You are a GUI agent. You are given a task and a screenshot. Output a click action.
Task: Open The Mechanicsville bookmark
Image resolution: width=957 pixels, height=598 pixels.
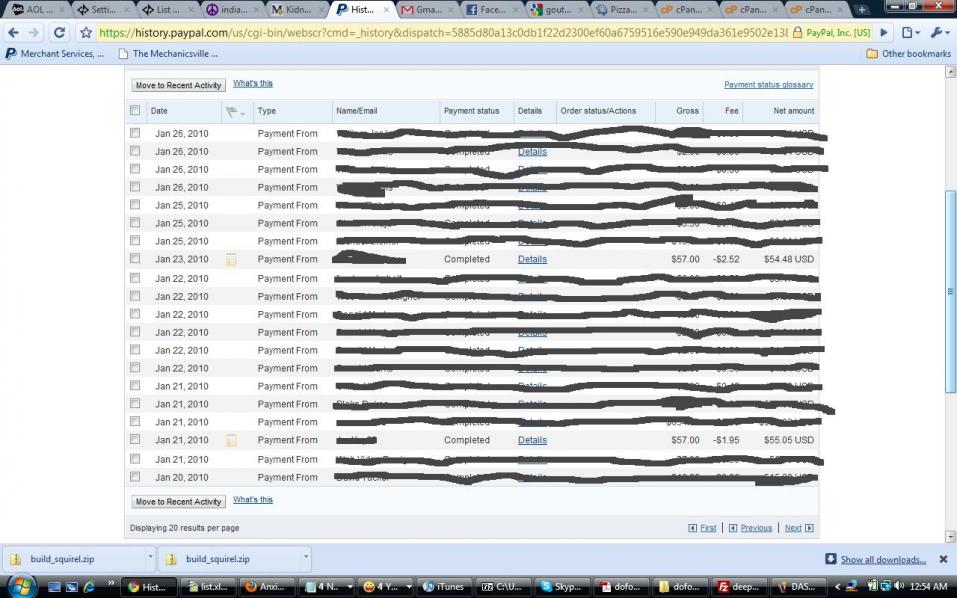(x=168, y=54)
